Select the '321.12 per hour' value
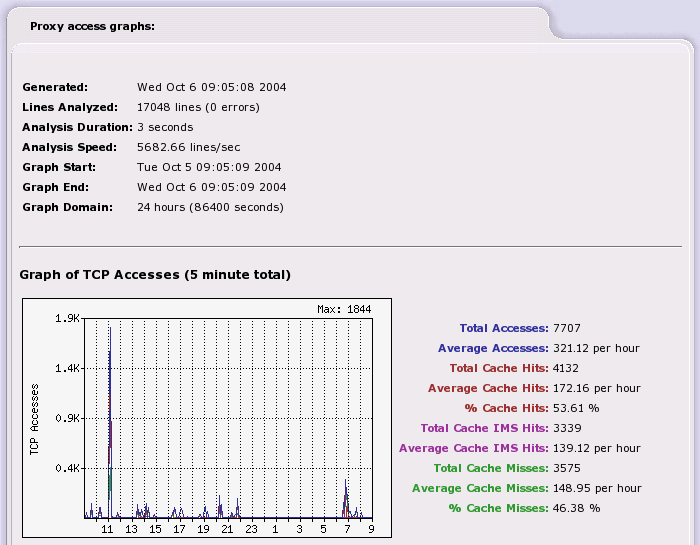Viewport: 700px width, 545px height. (596, 348)
